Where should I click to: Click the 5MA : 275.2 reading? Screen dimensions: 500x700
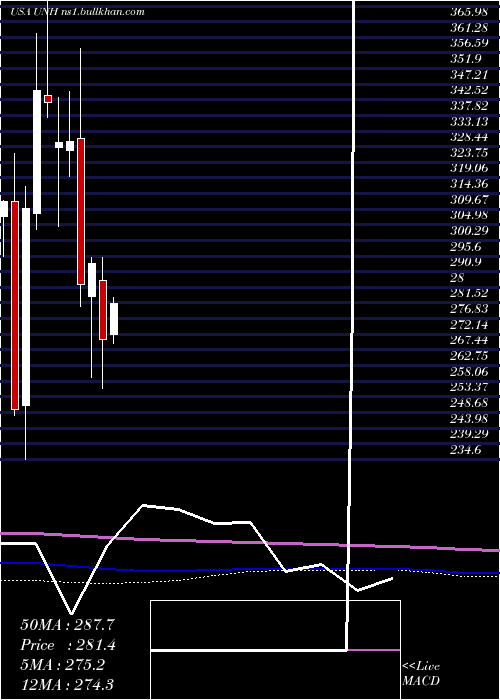pyautogui.click(x=62, y=665)
